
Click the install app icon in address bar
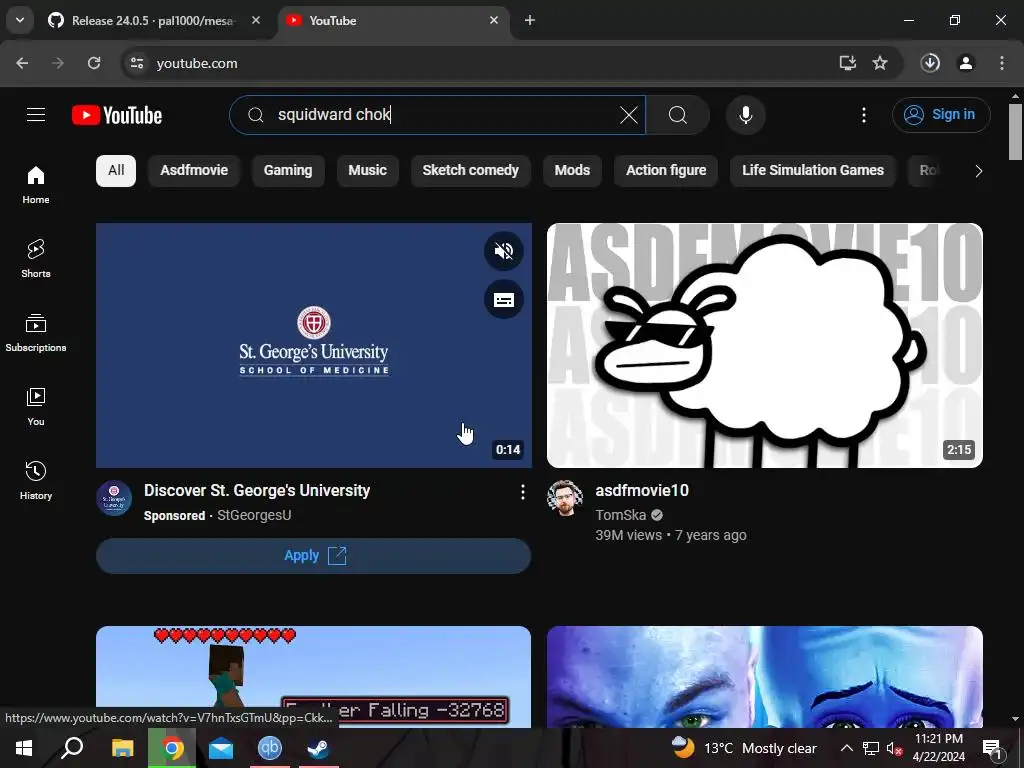pyautogui.click(x=848, y=63)
